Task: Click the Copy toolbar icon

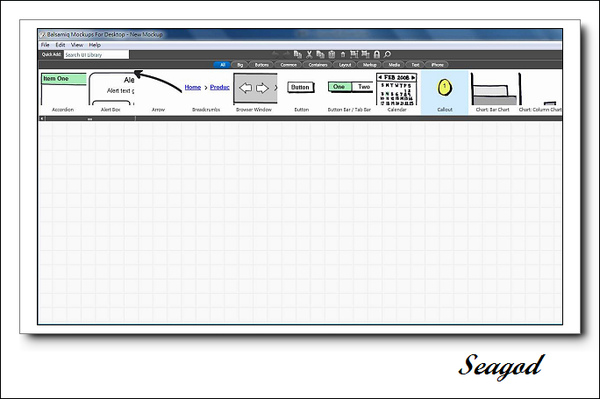Action: (x=320, y=55)
